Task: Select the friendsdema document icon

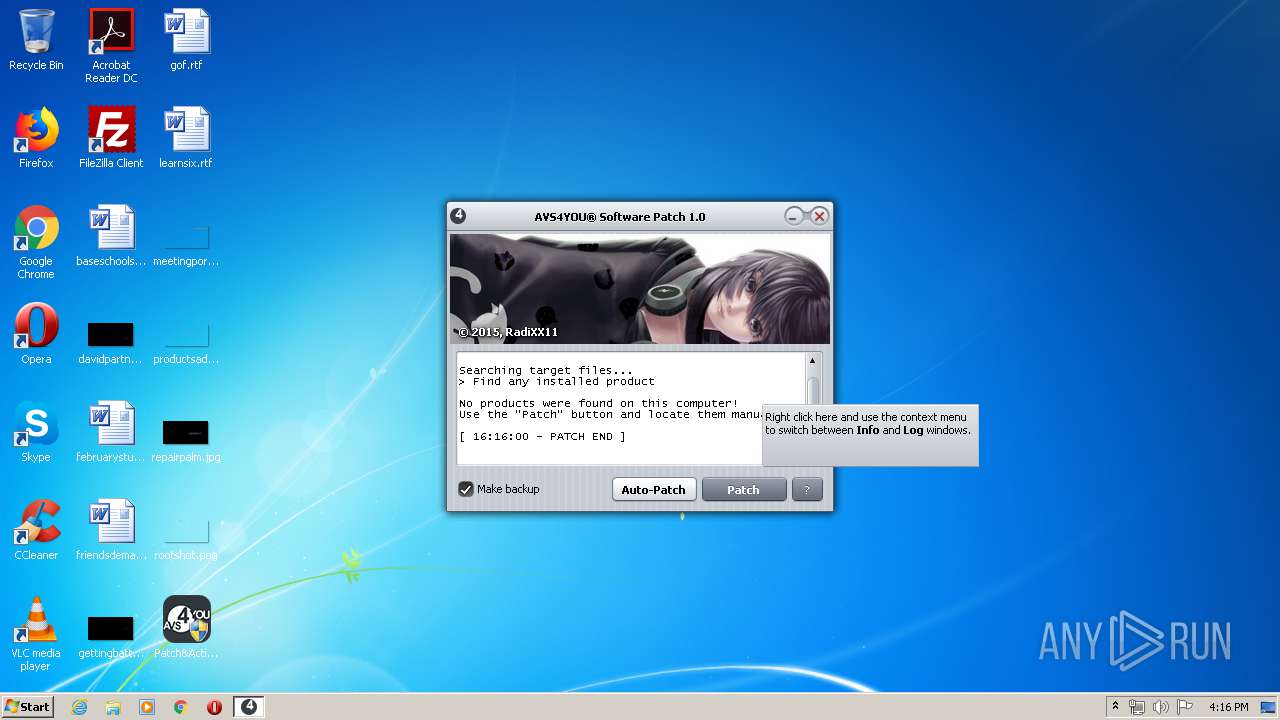Action: pos(111,530)
